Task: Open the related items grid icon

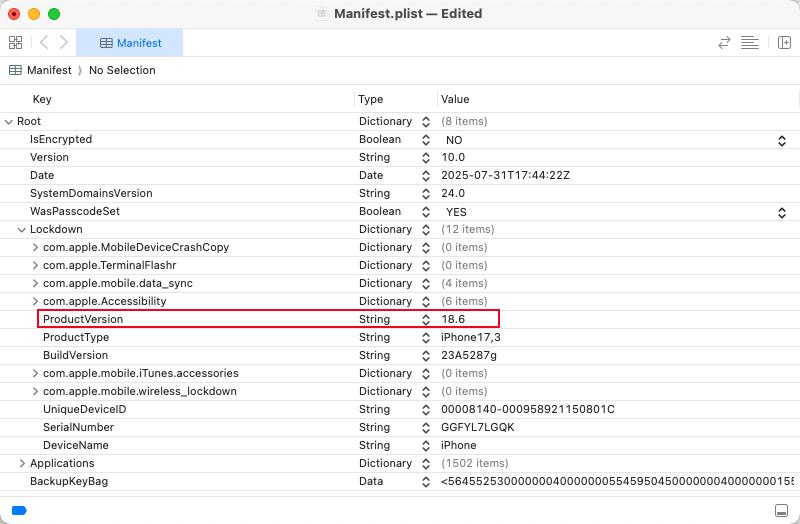Action: pyautogui.click(x=16, y=42)
